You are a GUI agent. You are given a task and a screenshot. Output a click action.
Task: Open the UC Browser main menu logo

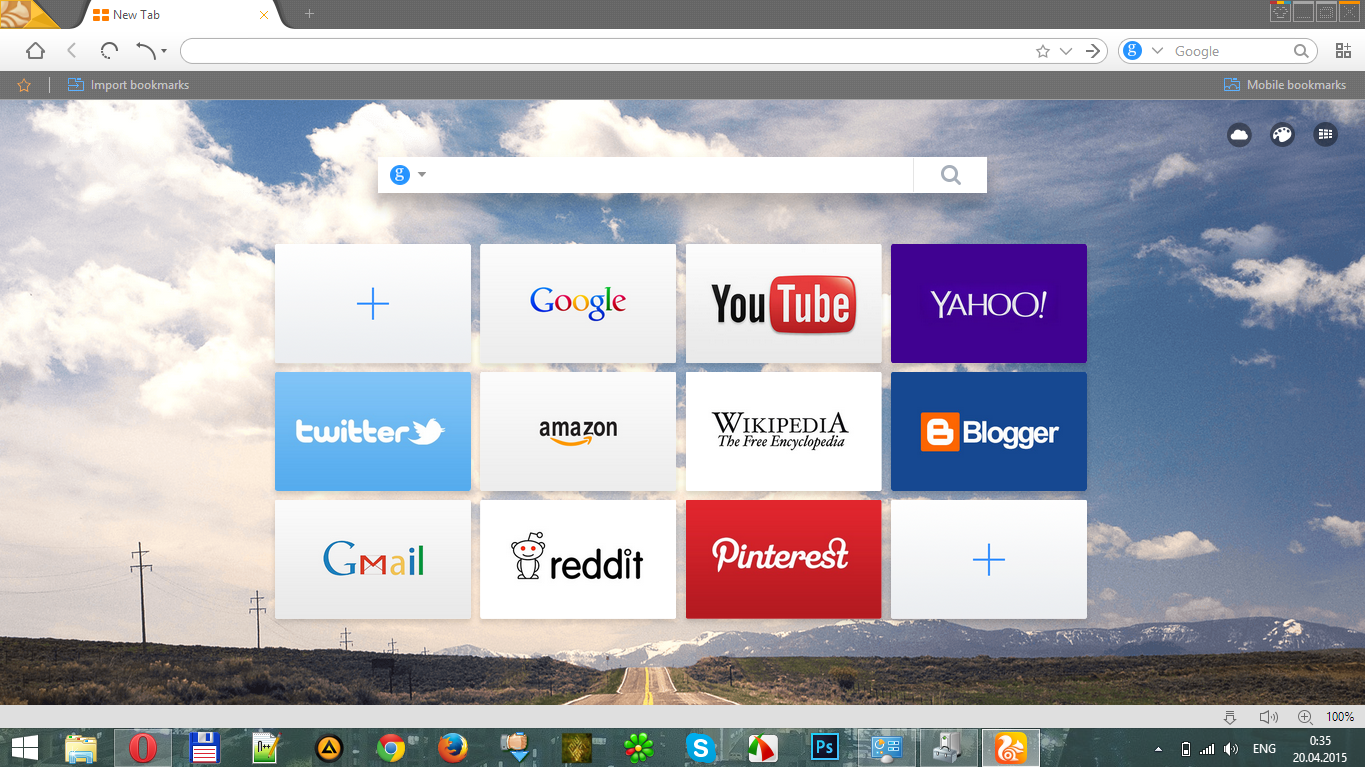[x=28, y=14]
